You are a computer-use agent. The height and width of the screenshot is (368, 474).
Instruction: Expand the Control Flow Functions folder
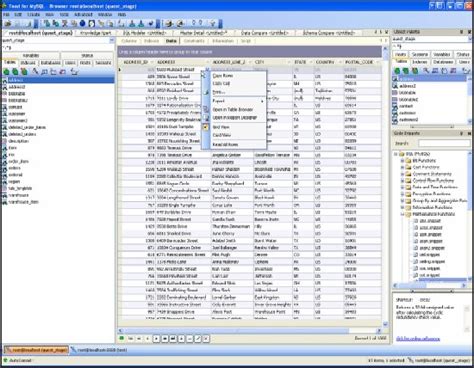(402, 181)
